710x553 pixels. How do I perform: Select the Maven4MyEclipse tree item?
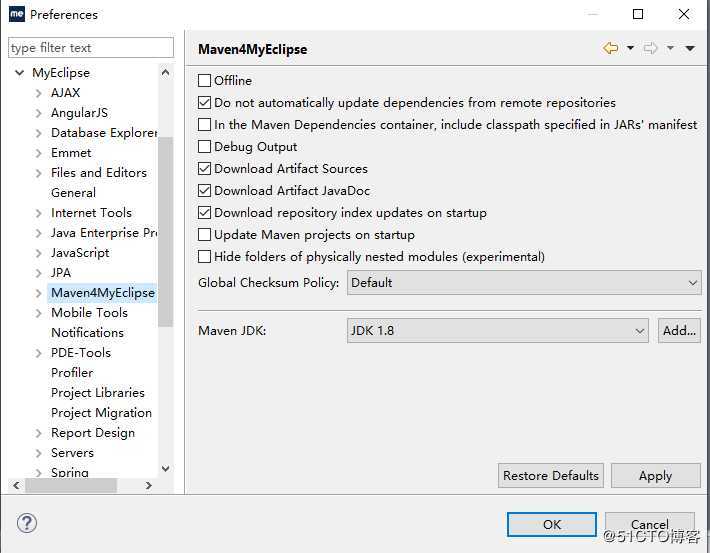(103, 293)
